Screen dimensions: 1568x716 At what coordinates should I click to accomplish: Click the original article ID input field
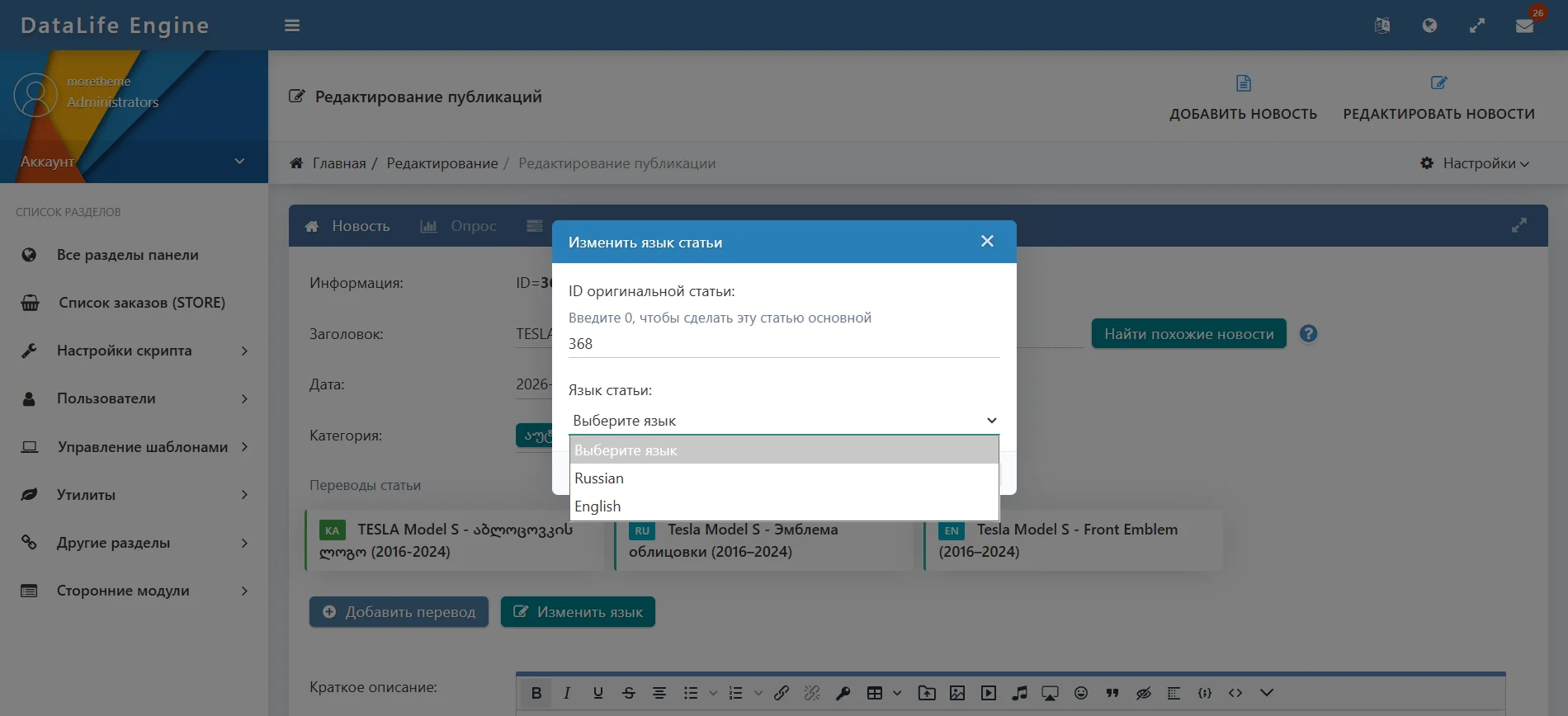pos(783,344)
